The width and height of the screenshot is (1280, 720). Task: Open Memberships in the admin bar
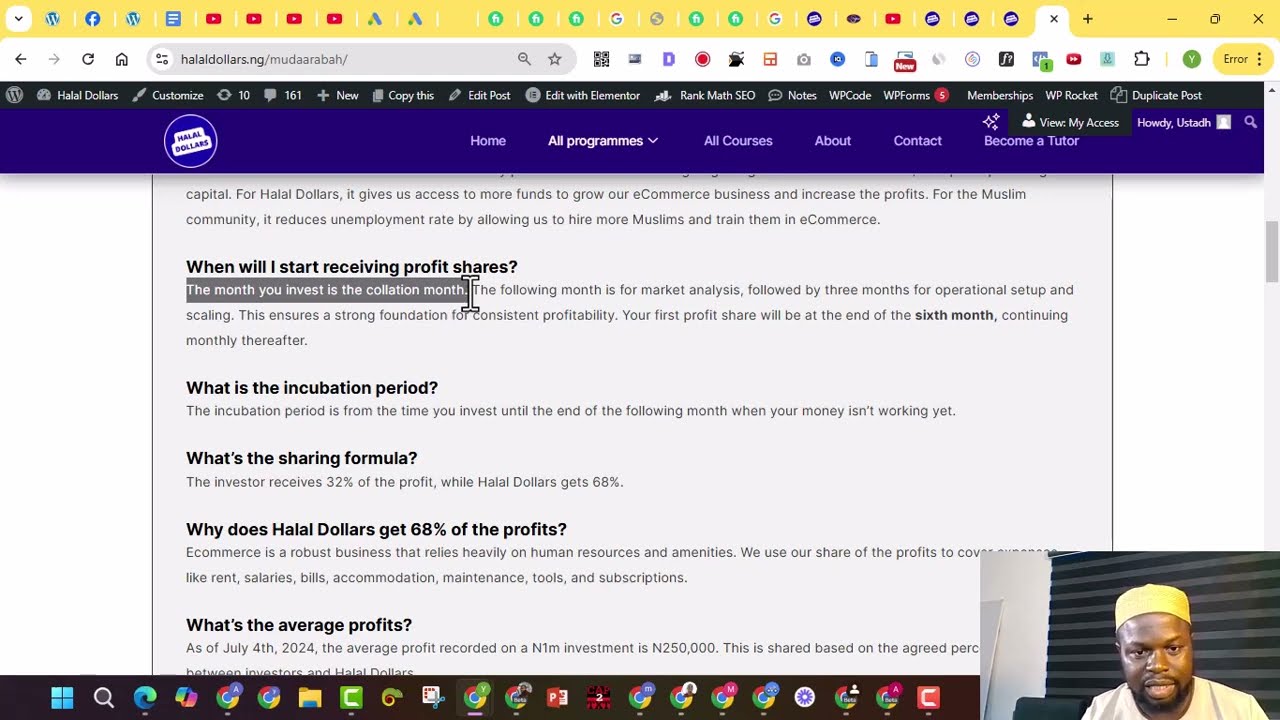point(999,95)
